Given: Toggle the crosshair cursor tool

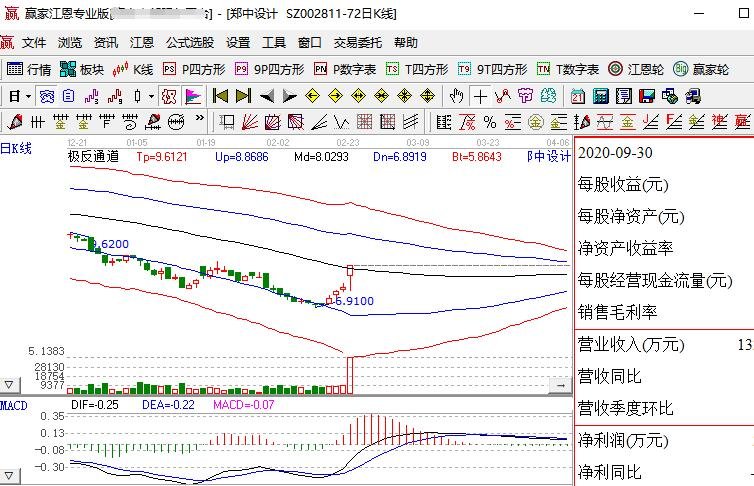Looking at the screenshot, I should (480, 97).
